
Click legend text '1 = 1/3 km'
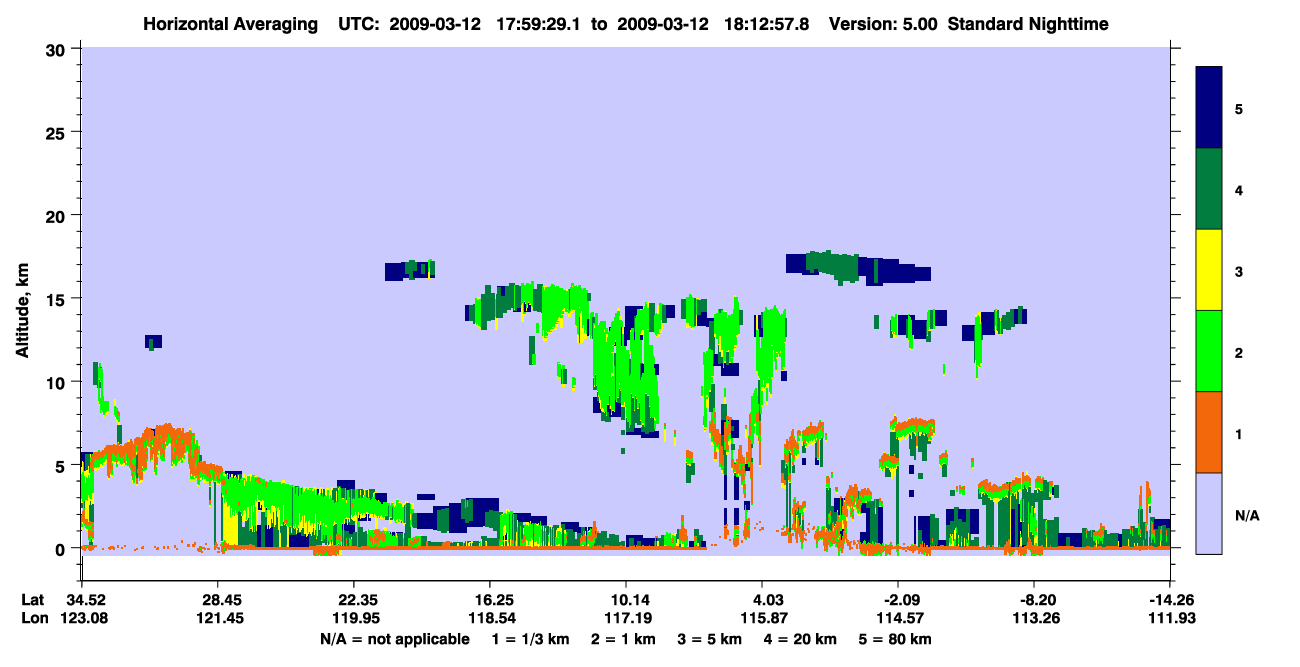532,639
